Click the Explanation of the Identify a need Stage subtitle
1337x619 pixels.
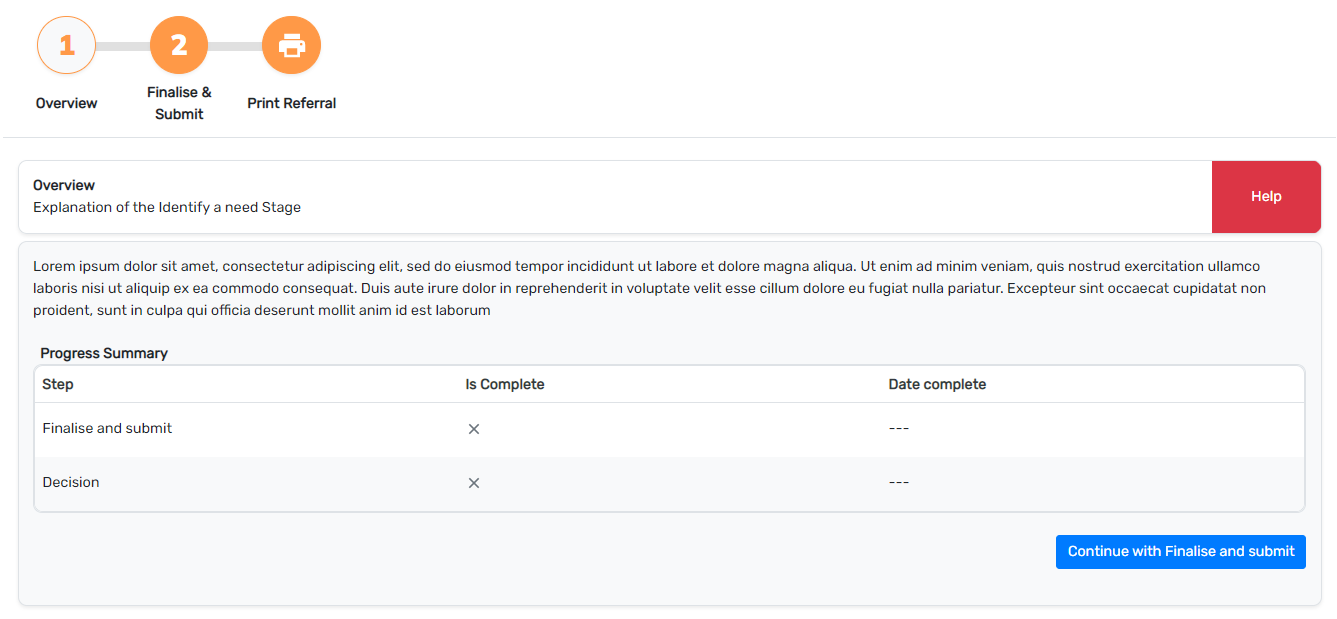[x=167, y=207]
